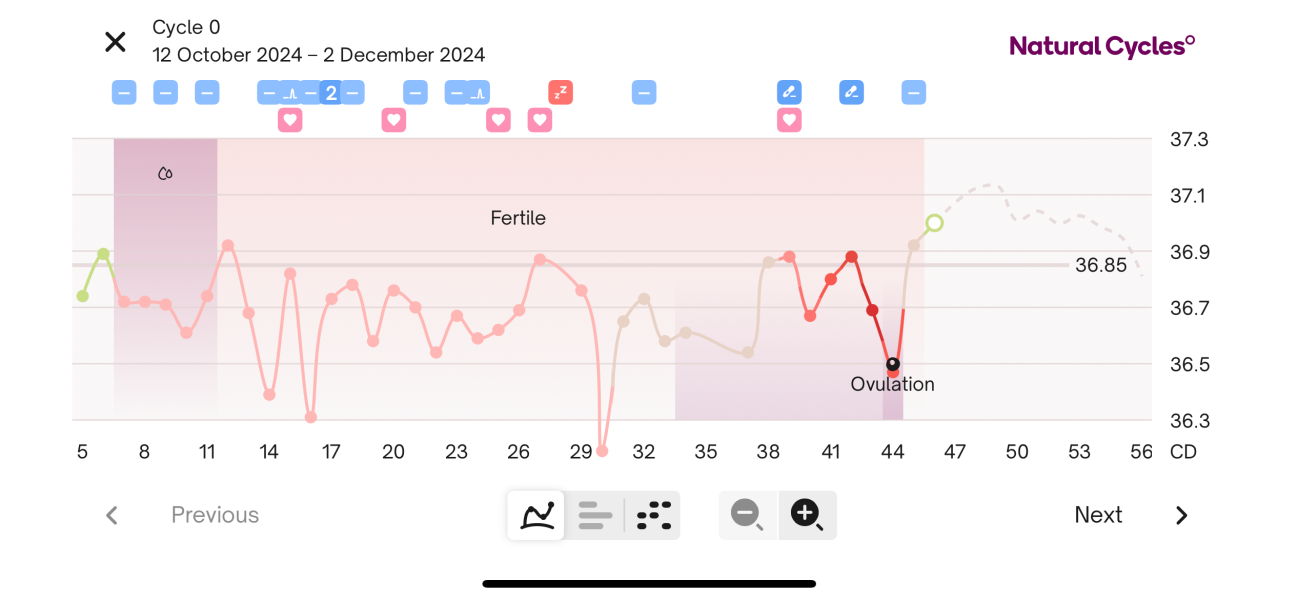Tap the 36.85 cover line label

(x=1100, y=265)
